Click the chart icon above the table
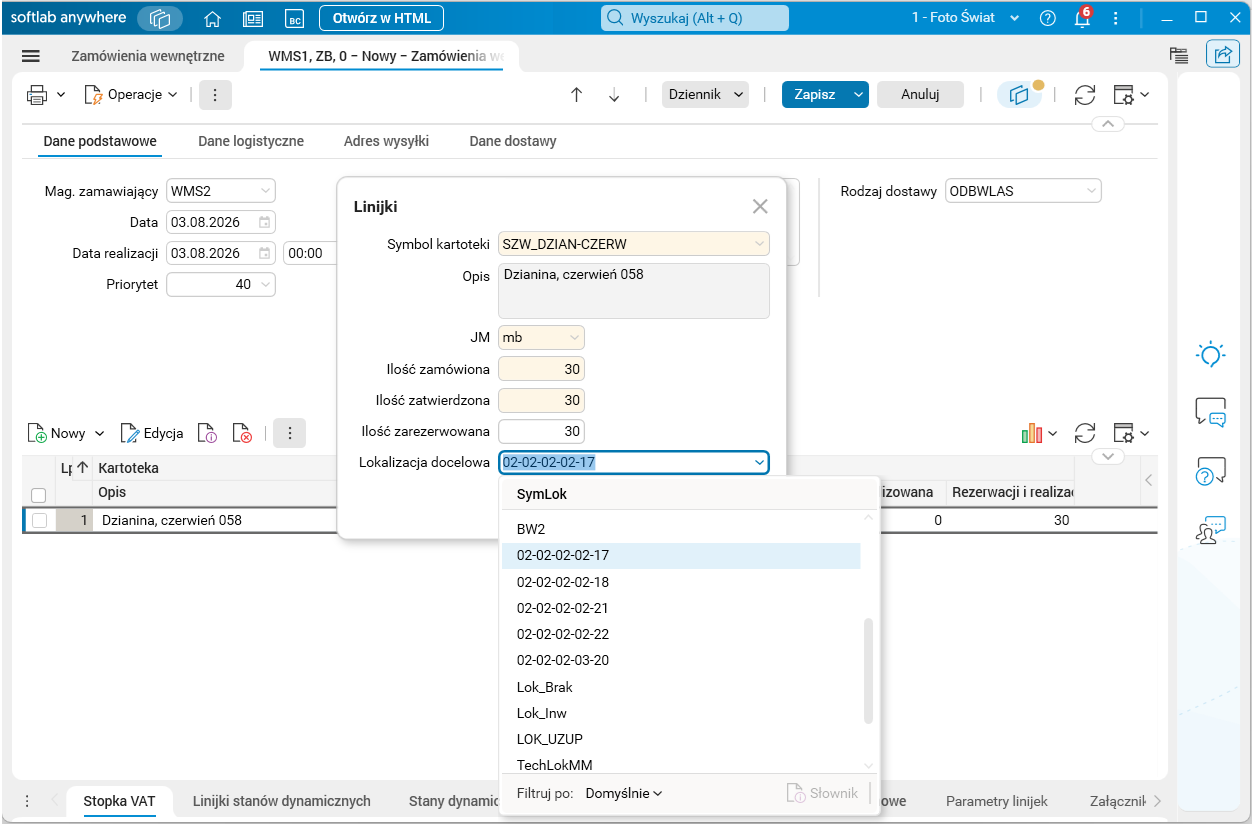The width and height of the screenshot is (1252, 824). tap(1032, 433)
